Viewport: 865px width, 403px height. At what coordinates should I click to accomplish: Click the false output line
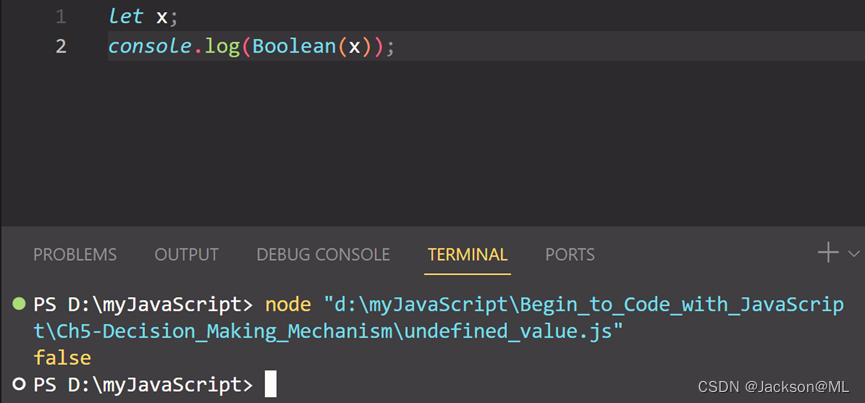tap(62, 357)
